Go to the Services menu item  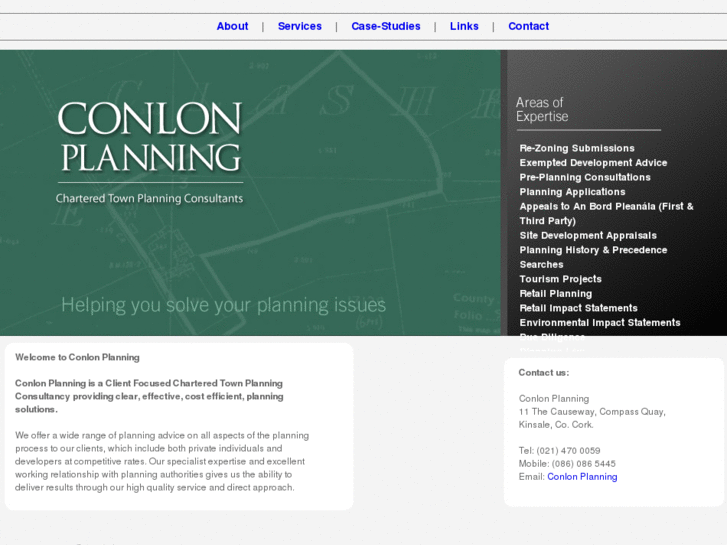[300, 26]
